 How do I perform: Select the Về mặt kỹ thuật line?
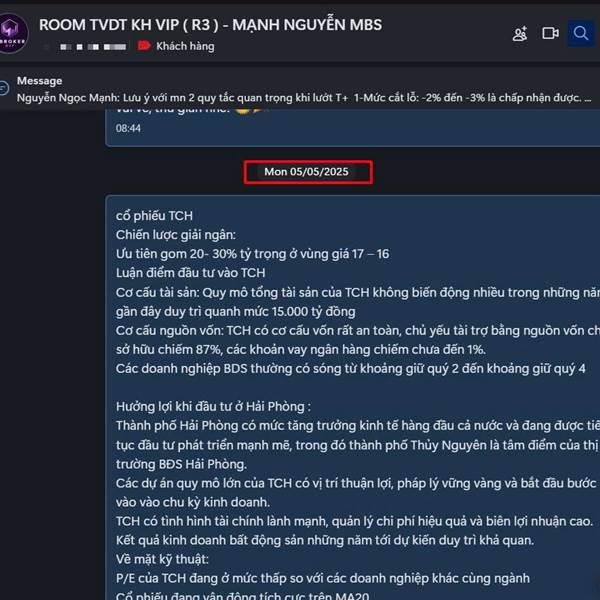point(162,559)
